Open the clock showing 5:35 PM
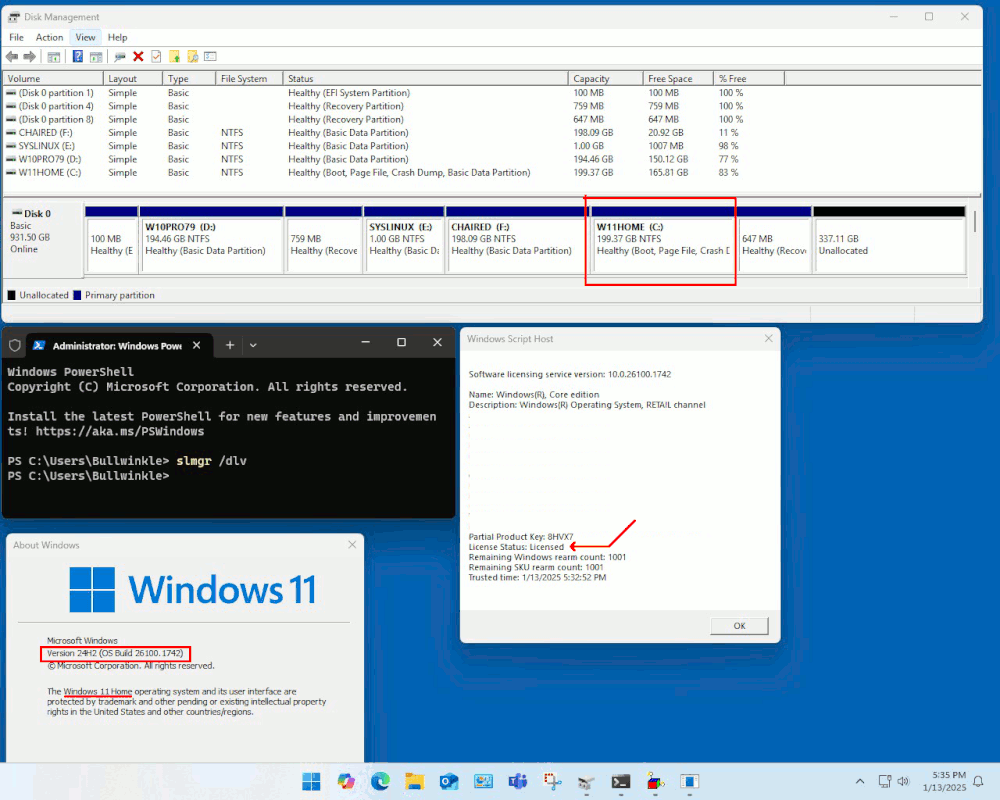 pyautogui.click(x=944, y=781)
